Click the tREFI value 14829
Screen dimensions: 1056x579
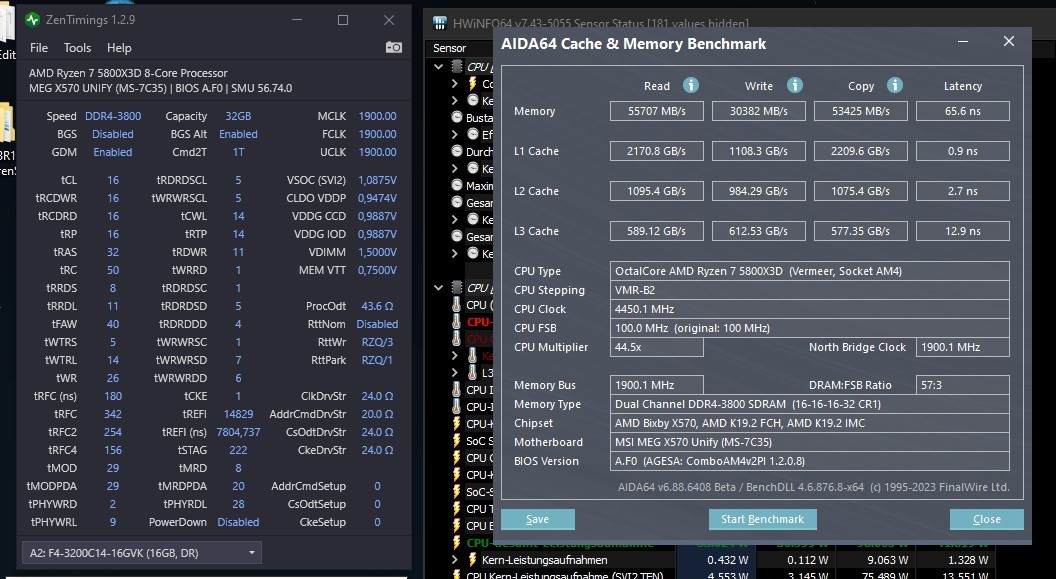238,414
